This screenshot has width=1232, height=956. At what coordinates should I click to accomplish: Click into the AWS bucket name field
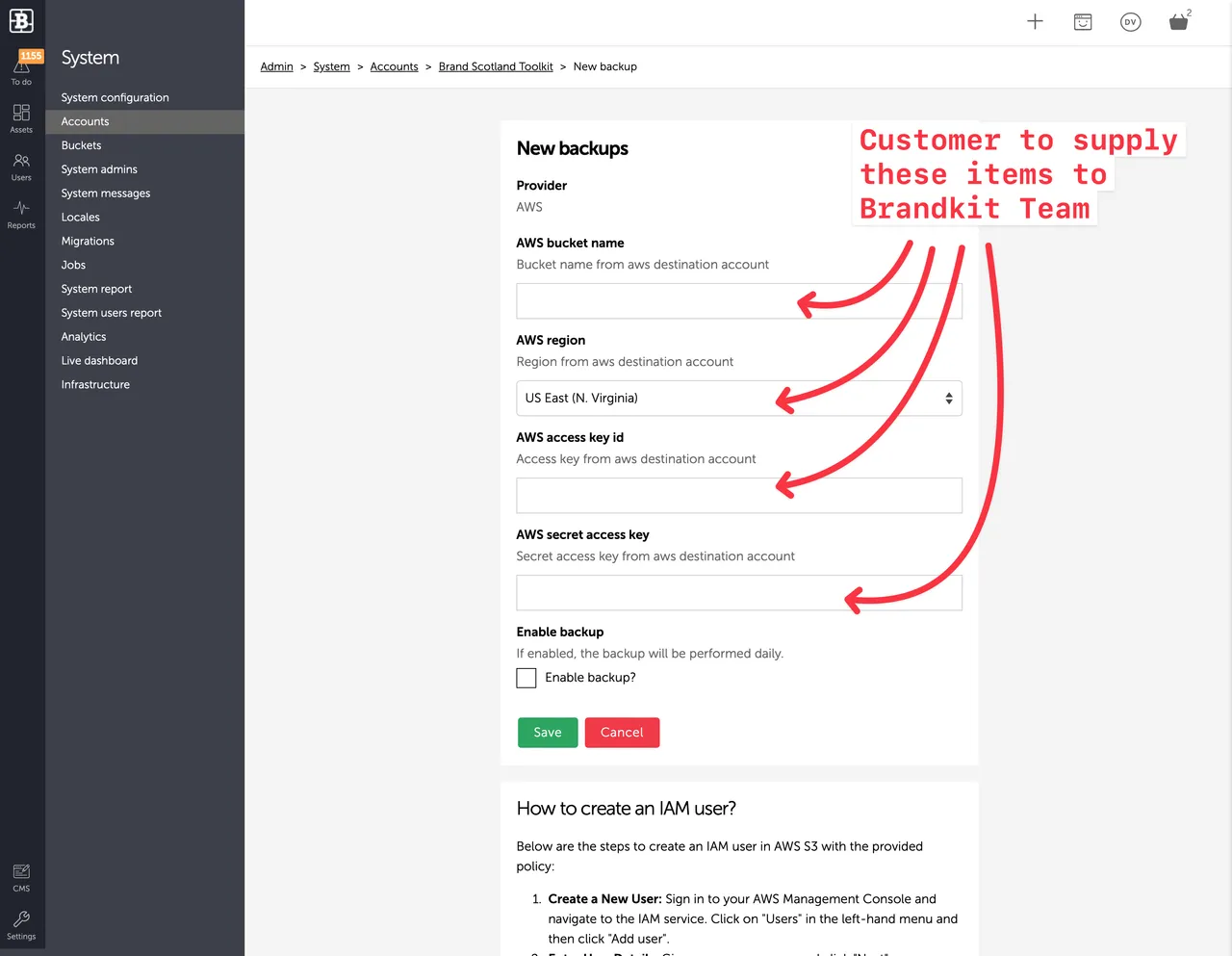coord(654,301)
